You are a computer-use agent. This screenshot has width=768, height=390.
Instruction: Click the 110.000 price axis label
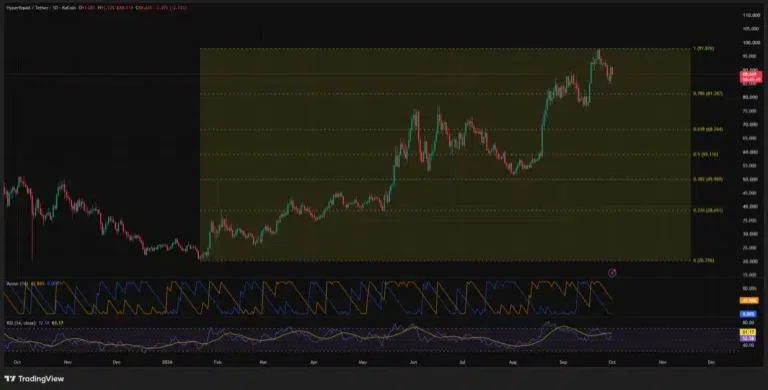750,16
